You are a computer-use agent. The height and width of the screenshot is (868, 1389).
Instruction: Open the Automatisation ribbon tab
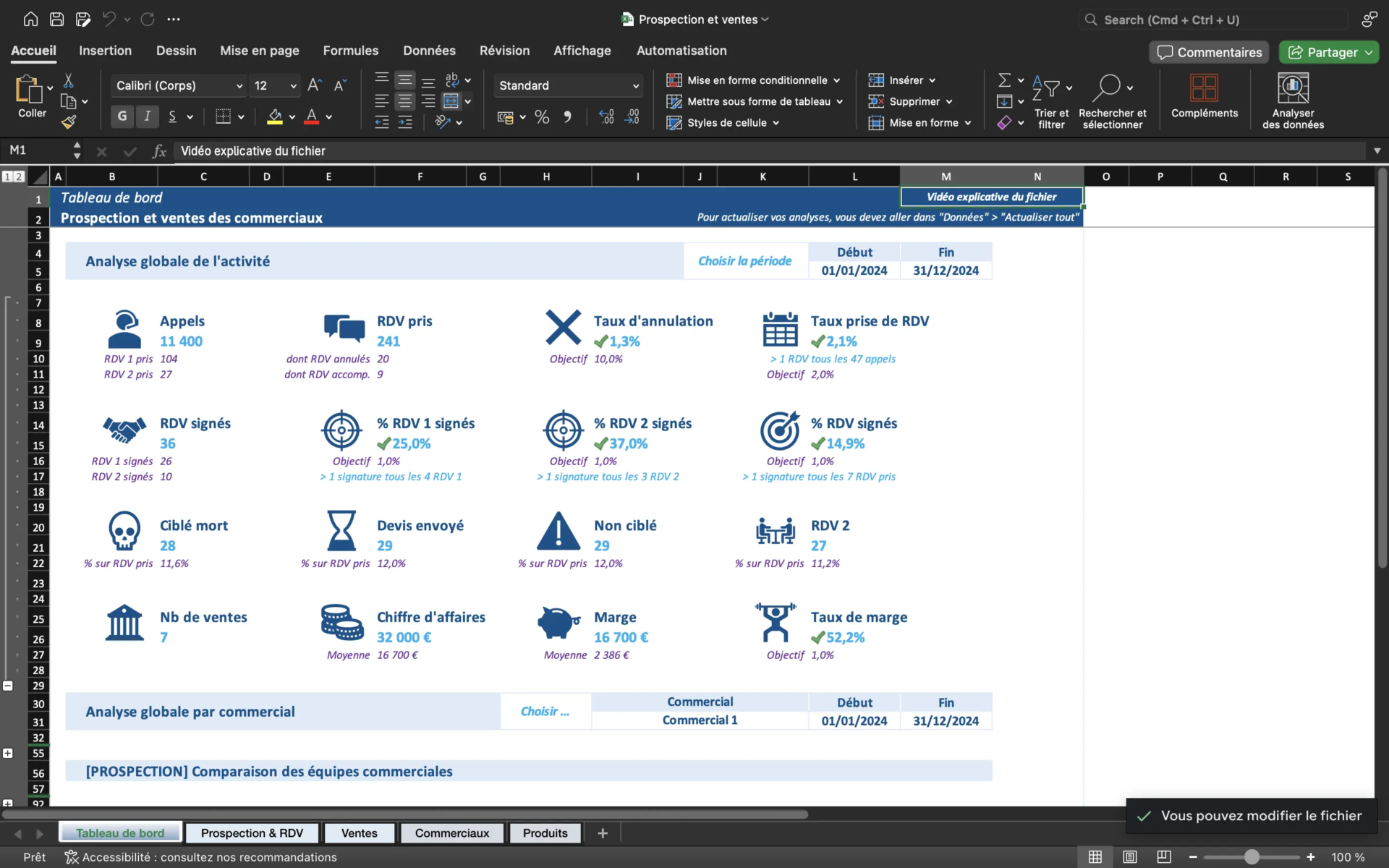[x=681, y=51]
